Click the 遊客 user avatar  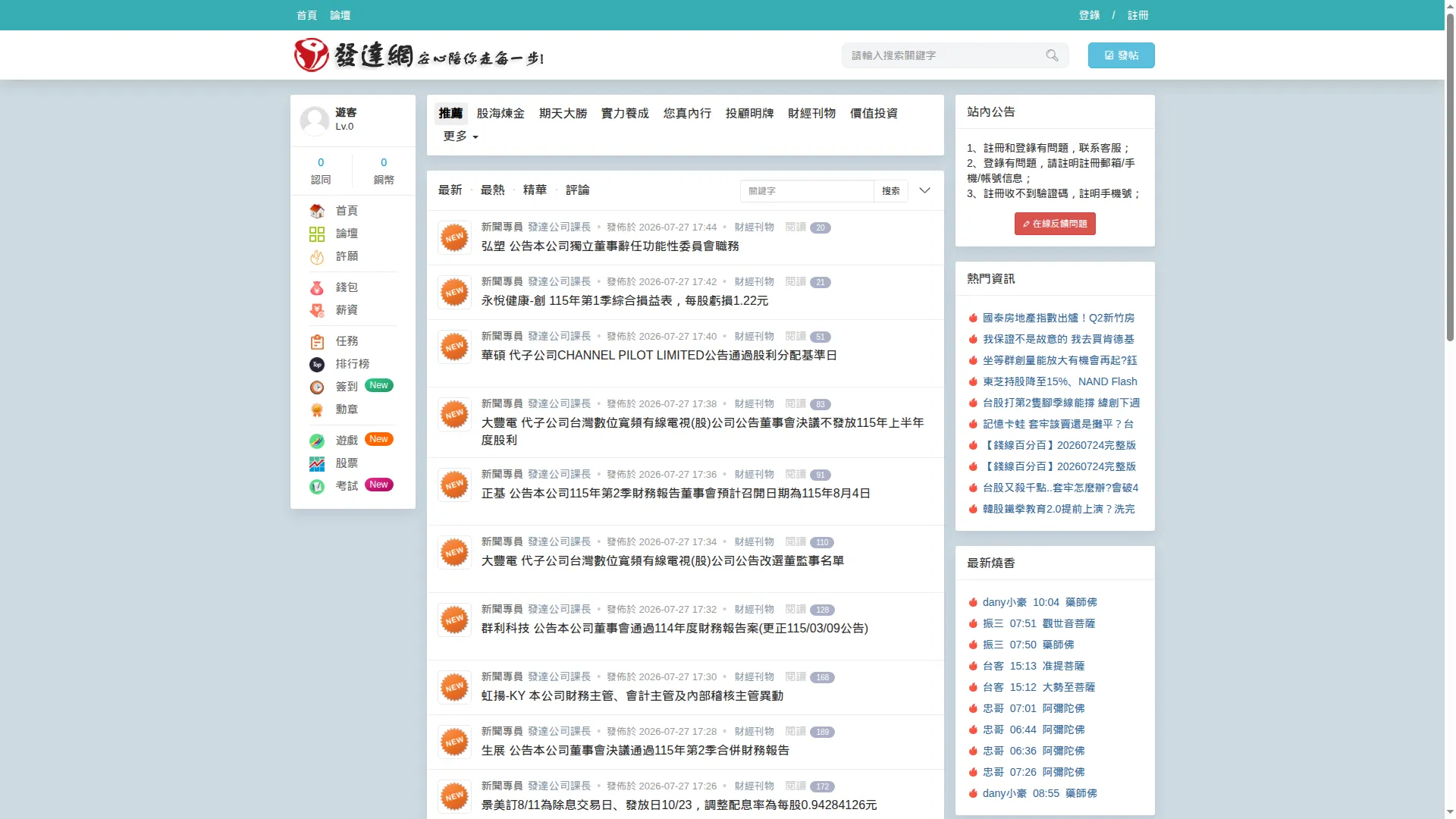314,120
